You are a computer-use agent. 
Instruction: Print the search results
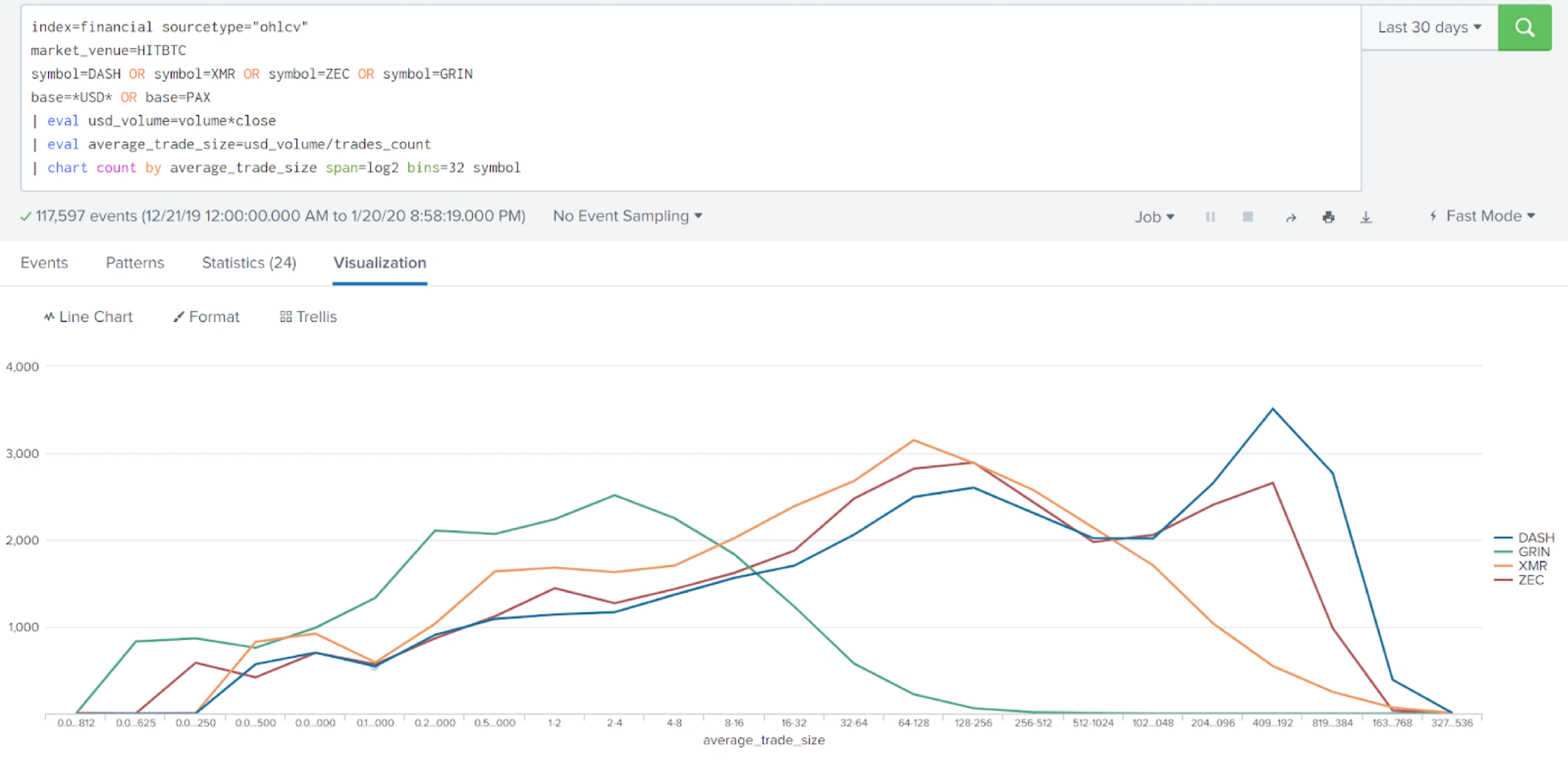pos(1328,217)
